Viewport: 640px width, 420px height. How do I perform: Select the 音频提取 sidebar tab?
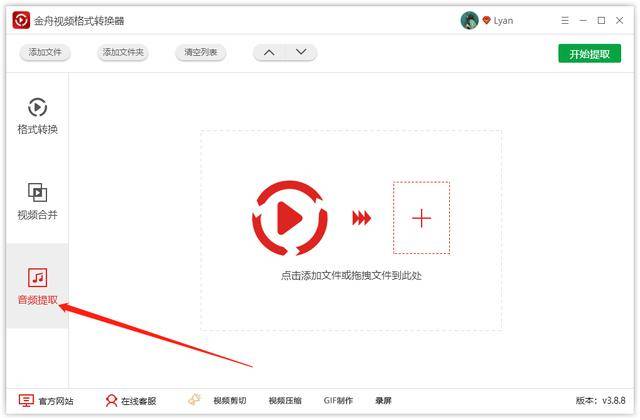point(37,286)
